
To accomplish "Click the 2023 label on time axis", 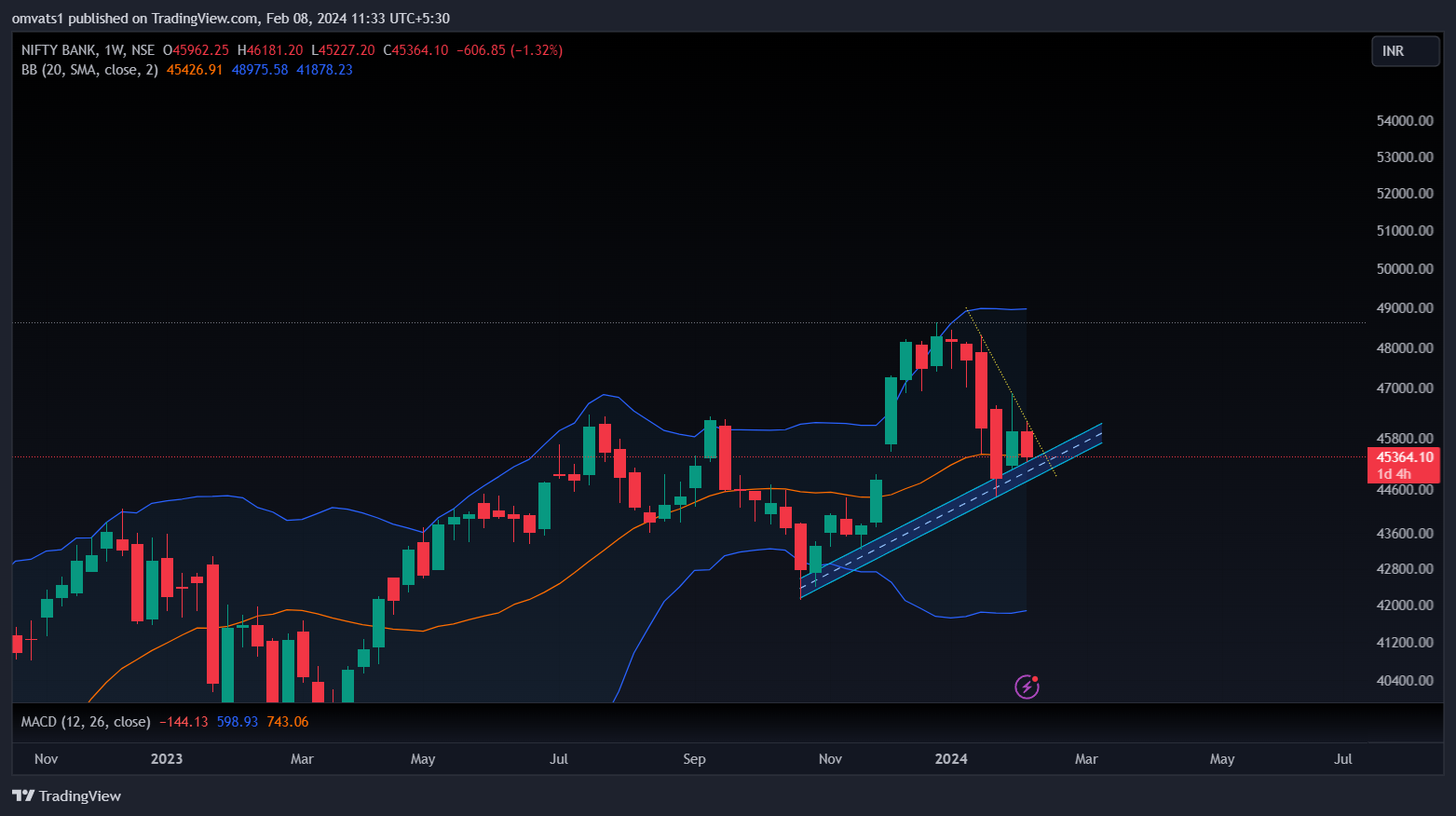I will 167,758.
